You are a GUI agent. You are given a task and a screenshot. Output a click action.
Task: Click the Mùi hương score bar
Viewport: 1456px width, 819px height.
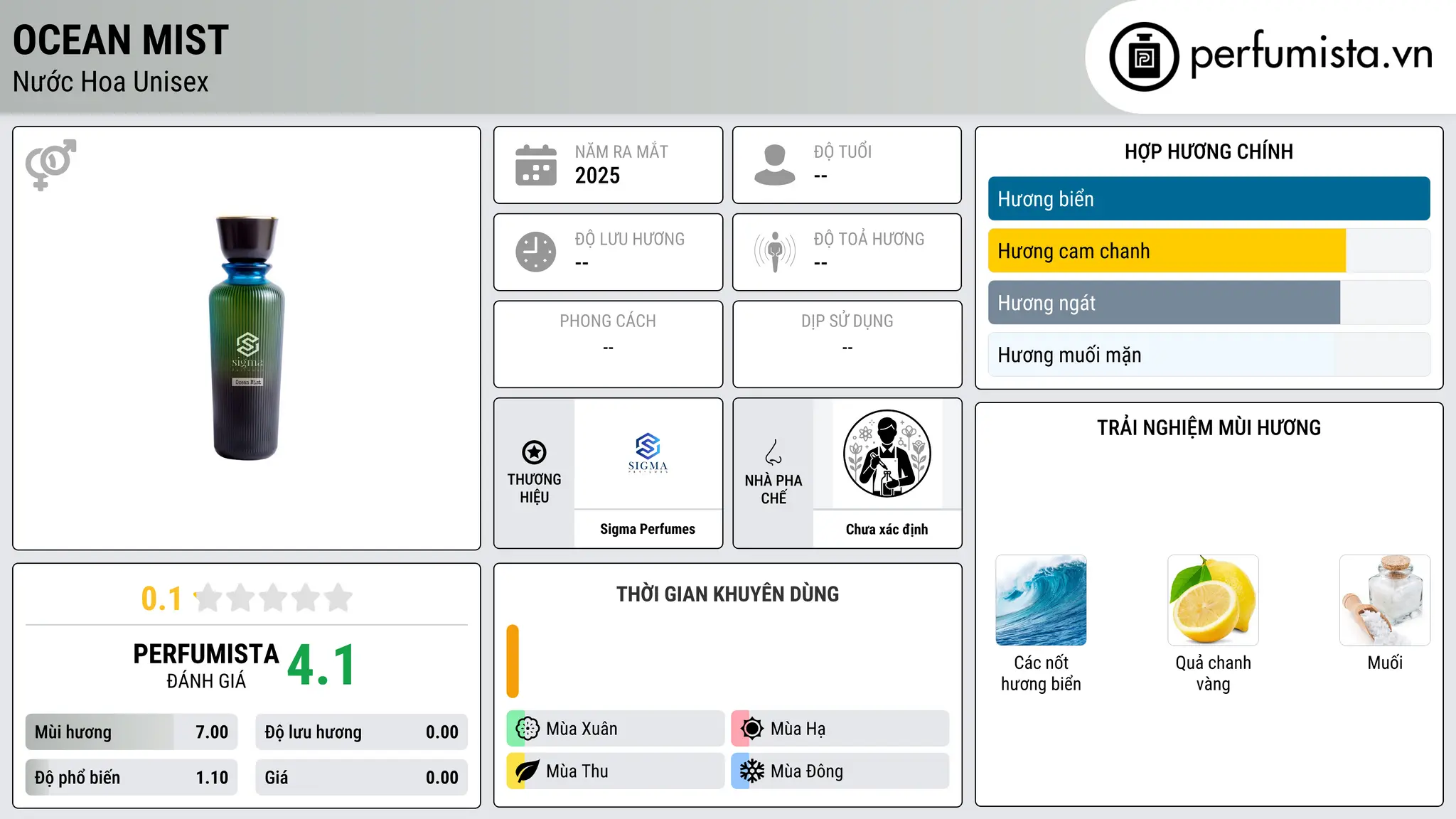132,732
